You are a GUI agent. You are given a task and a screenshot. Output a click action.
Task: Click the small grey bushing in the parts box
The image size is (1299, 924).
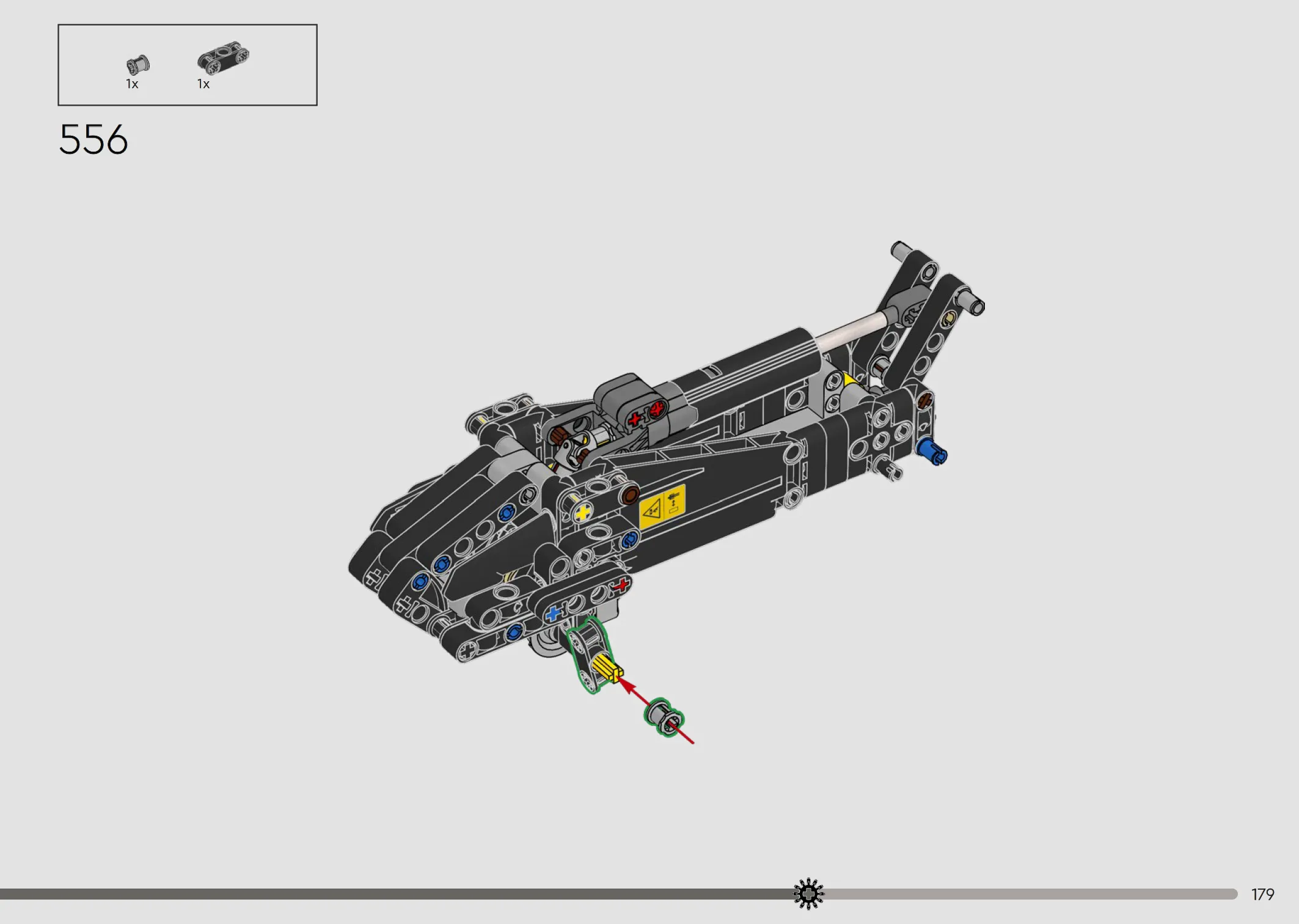137,64
